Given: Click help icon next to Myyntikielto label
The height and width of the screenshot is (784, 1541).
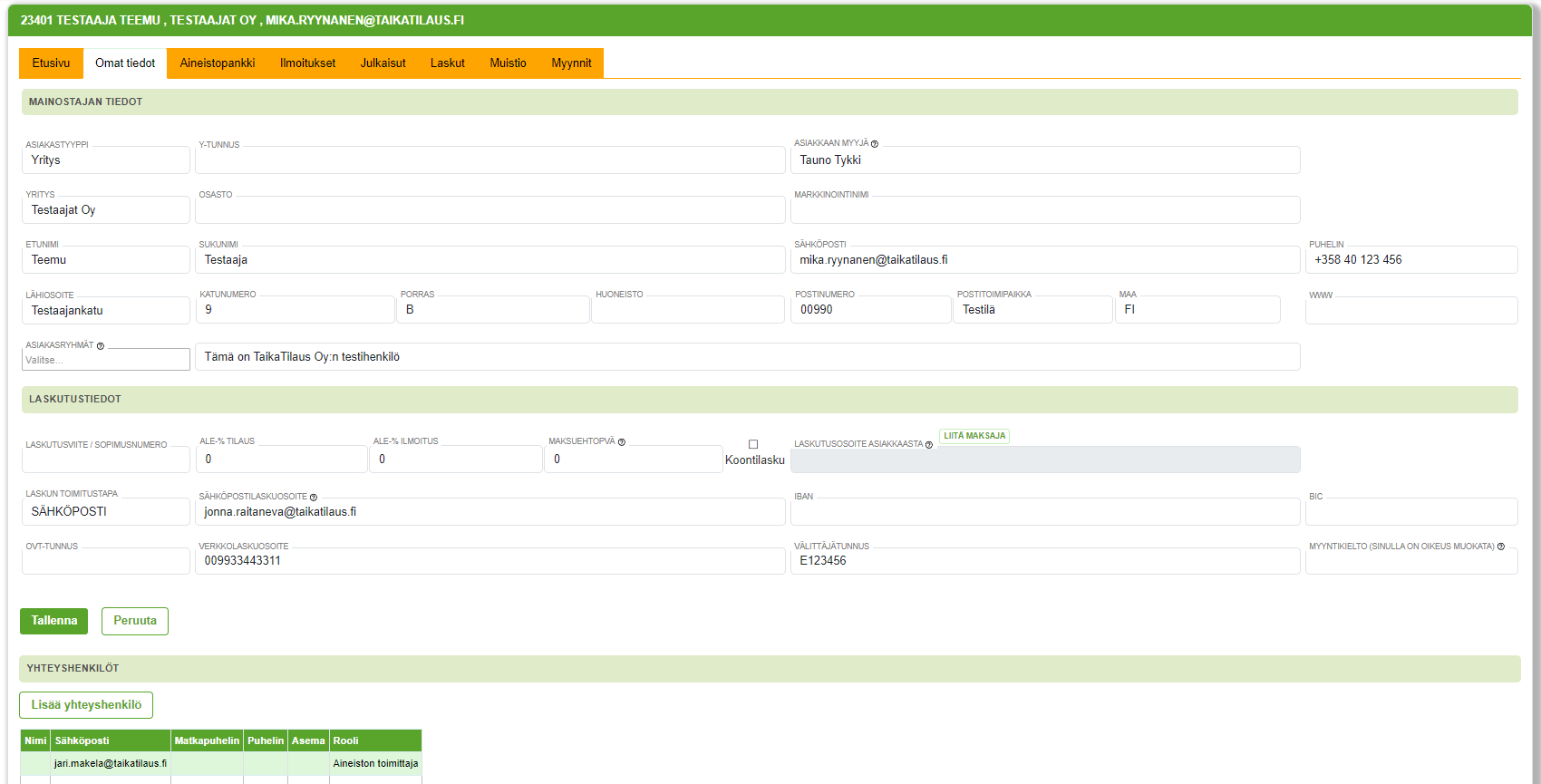Looking at the screenshot, I should tap(1501, 547).
